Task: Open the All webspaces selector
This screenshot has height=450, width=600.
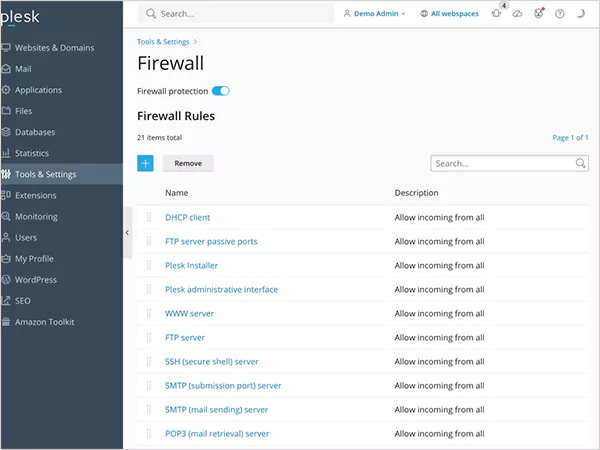Action: (449, 14)
